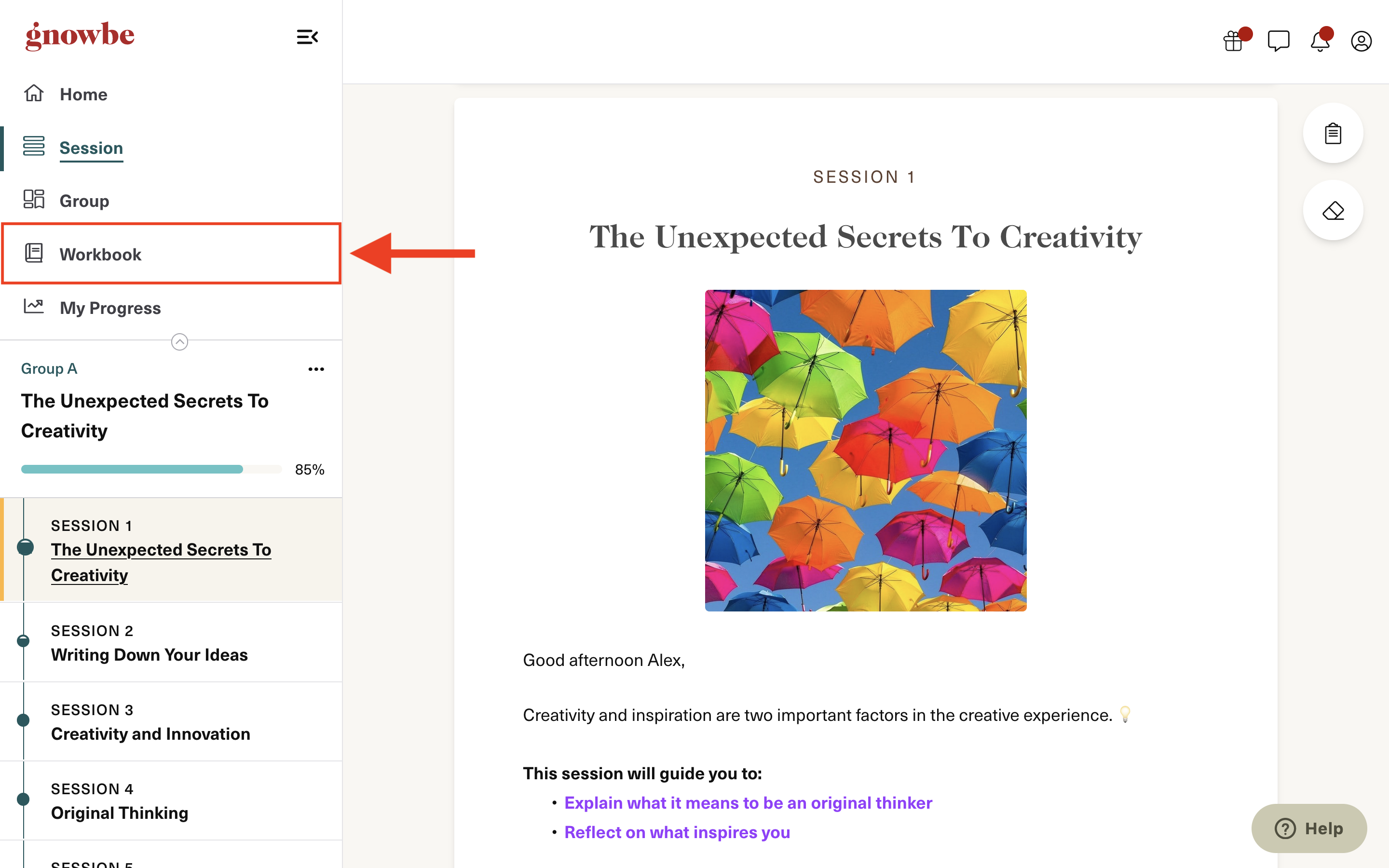Open Session 3 Creativity and Innovation
Image resolution: width=1389 pixels, height=868 pixels.
tap(171, 721)
